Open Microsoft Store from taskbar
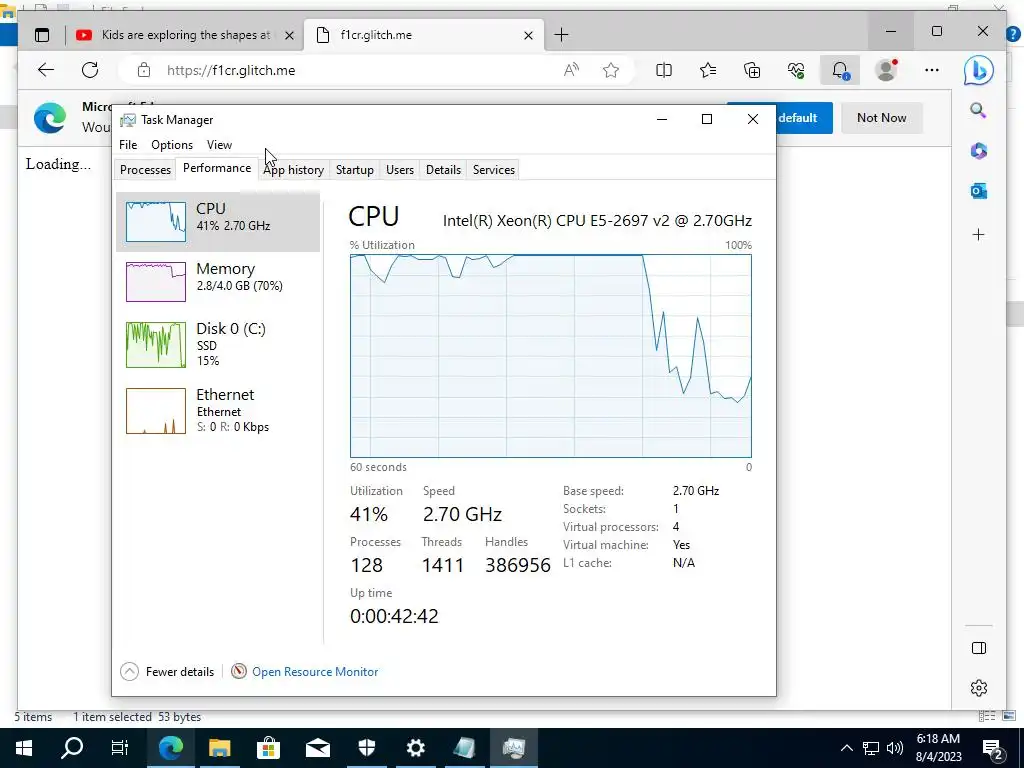 [x=268, y=748]
